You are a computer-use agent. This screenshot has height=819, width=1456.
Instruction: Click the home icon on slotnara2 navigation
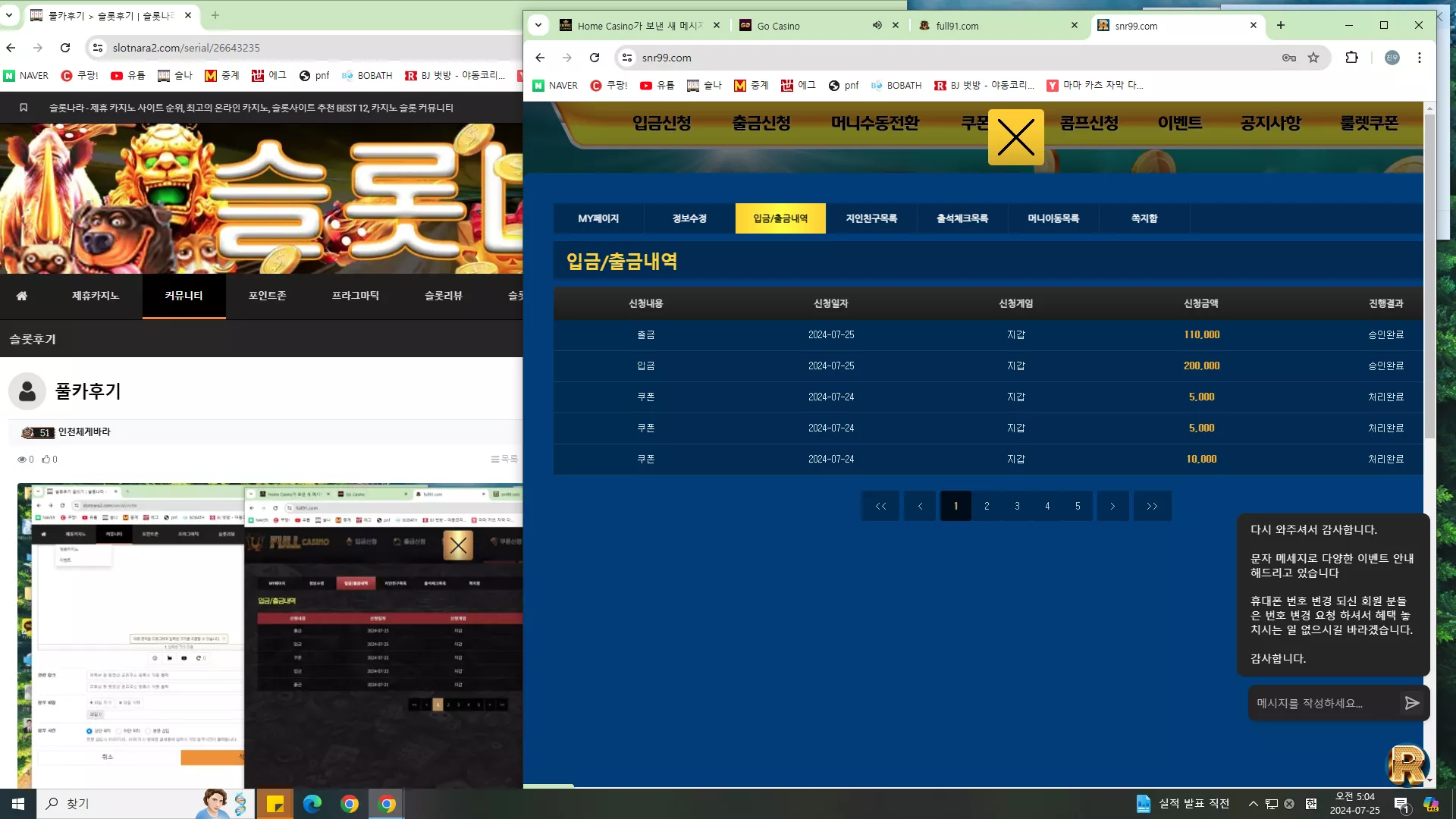[22, 296]
